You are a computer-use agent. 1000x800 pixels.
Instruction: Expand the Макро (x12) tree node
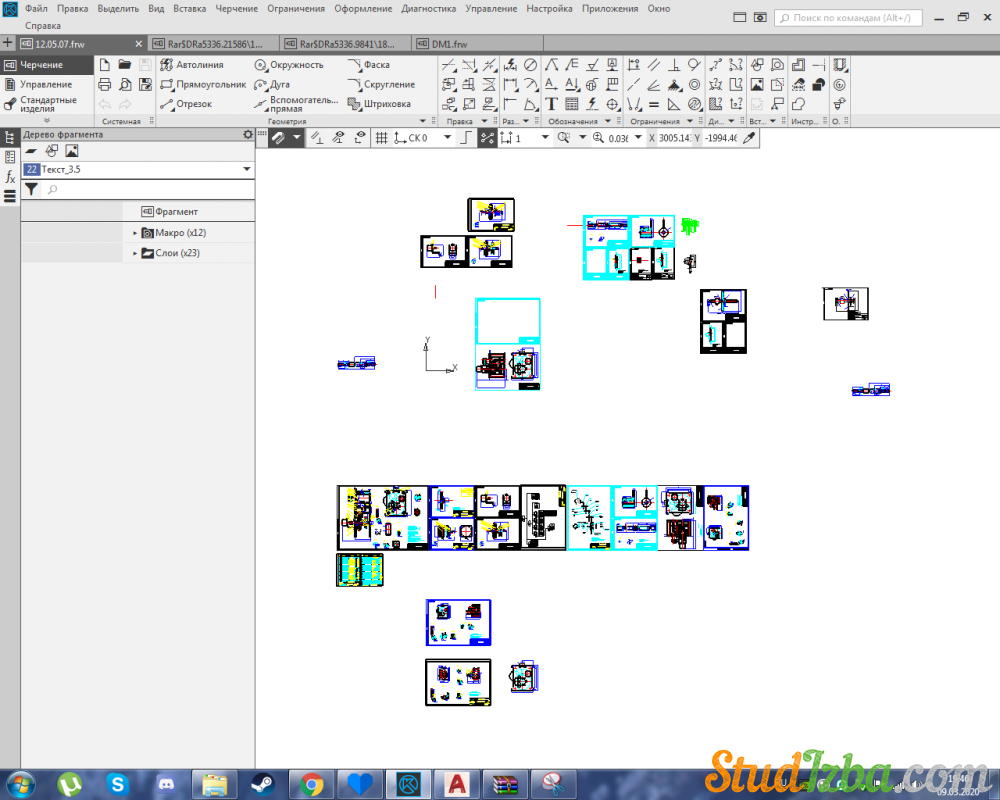[135, 233]
